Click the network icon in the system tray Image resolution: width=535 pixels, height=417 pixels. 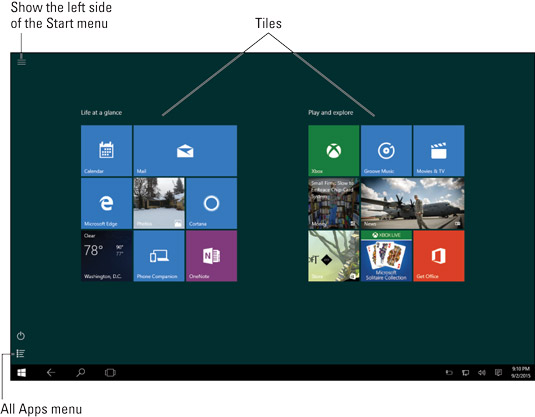(465, 373)
